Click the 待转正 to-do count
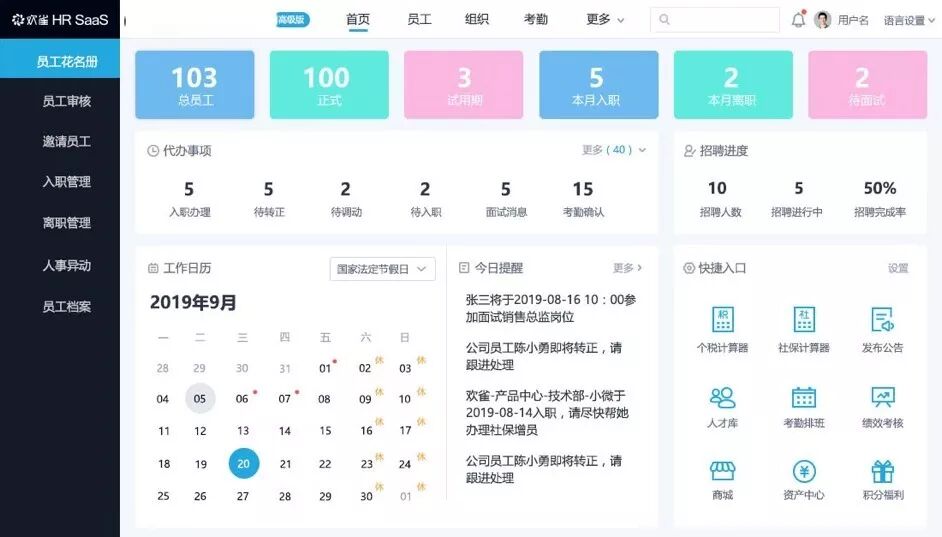This screenshot has width=942, height=537. [269, 199]
